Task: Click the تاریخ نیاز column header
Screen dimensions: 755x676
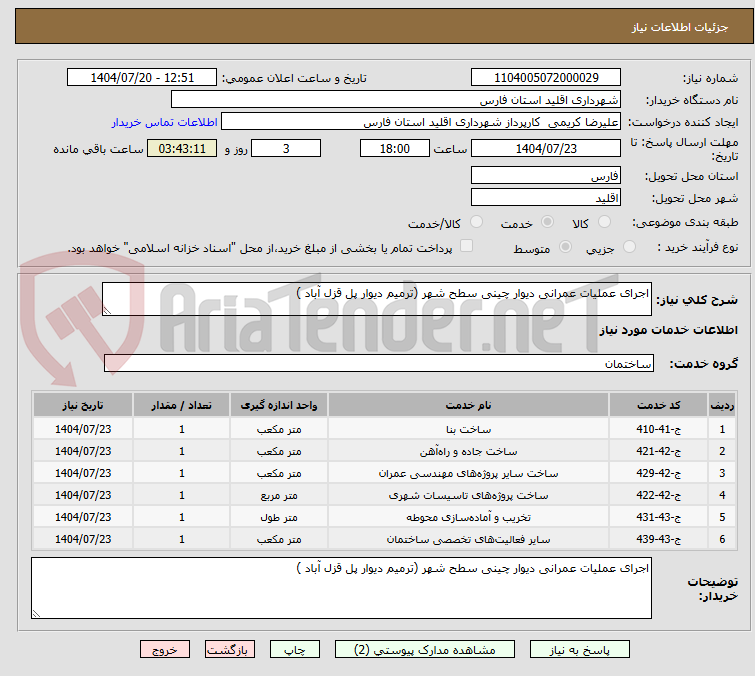Action: coord(83,405)
